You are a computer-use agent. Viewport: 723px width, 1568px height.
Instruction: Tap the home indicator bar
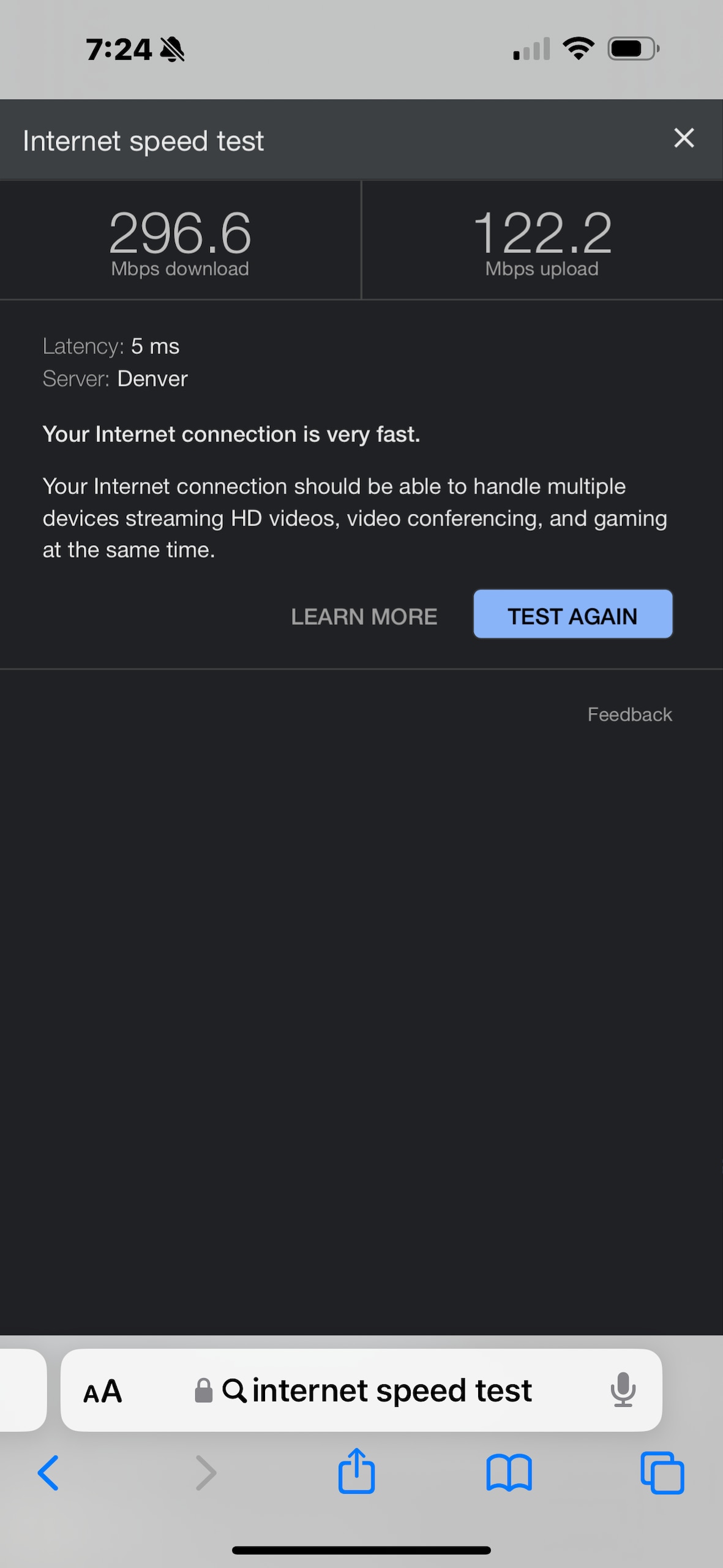361,1550
